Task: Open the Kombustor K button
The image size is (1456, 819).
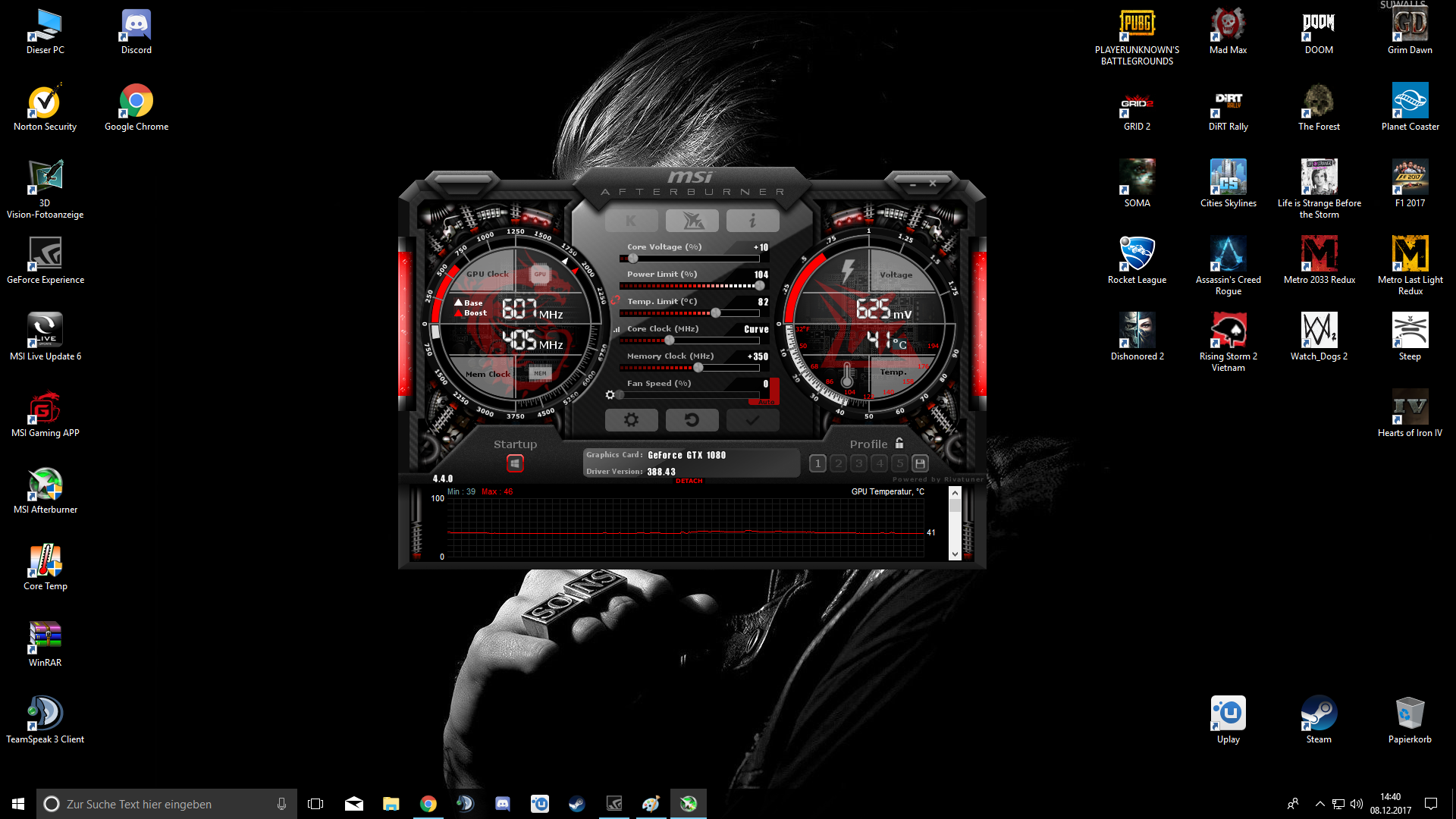Action: (631, 221)
